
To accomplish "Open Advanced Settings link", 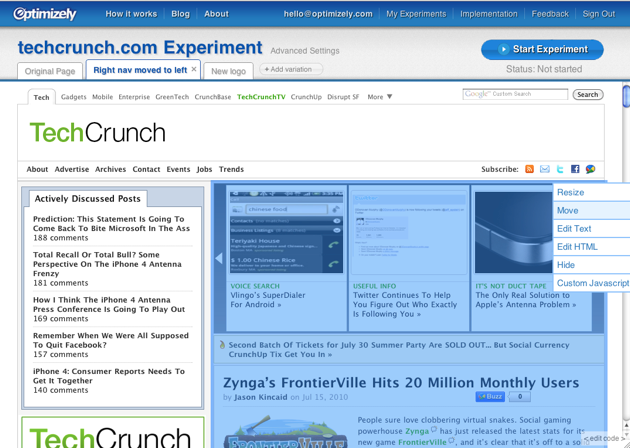I will click(305, 51).
